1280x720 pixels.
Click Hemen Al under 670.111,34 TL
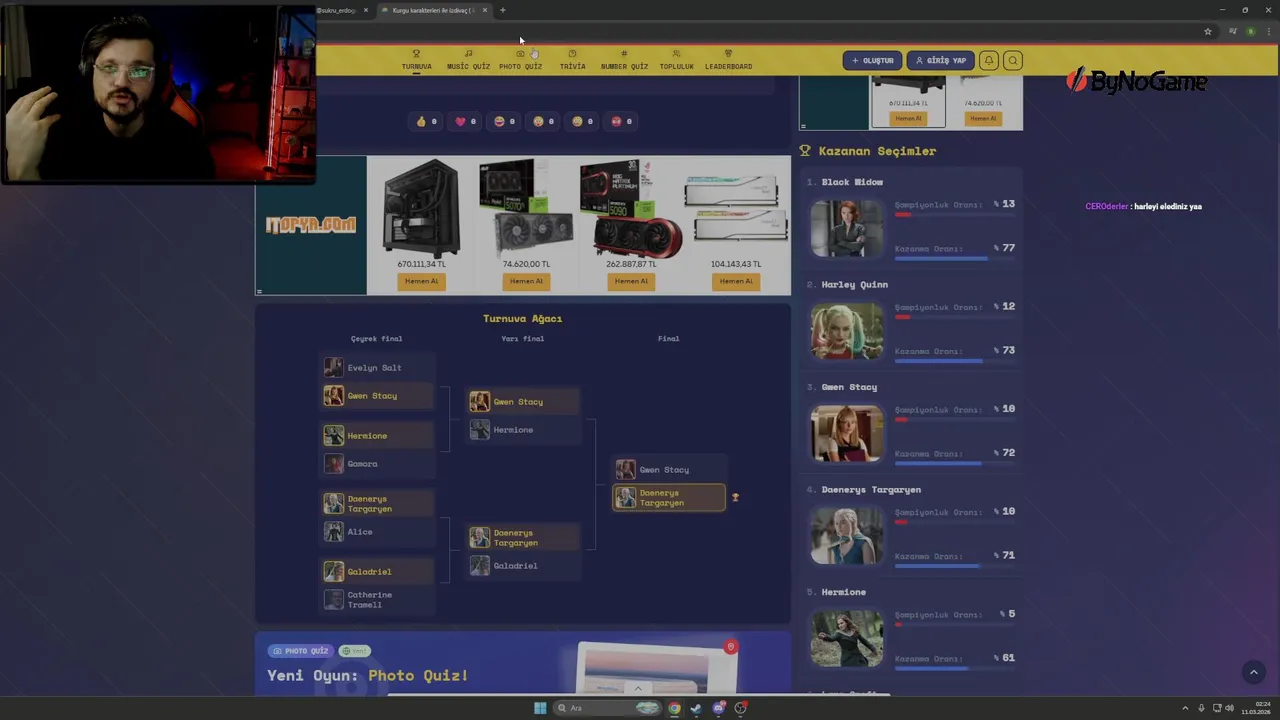421,281
